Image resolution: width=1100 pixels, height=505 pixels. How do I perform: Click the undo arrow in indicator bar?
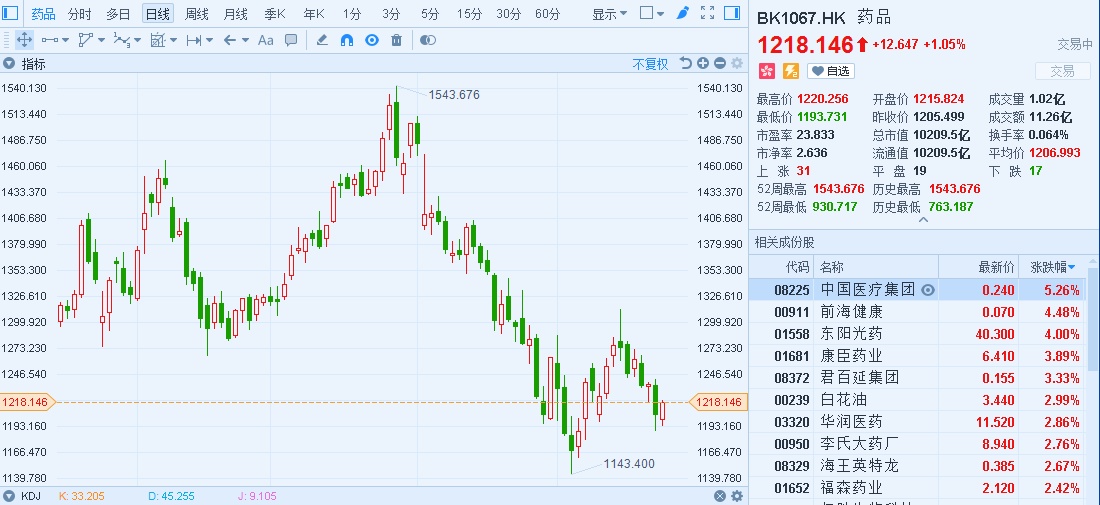coord(685,63)
